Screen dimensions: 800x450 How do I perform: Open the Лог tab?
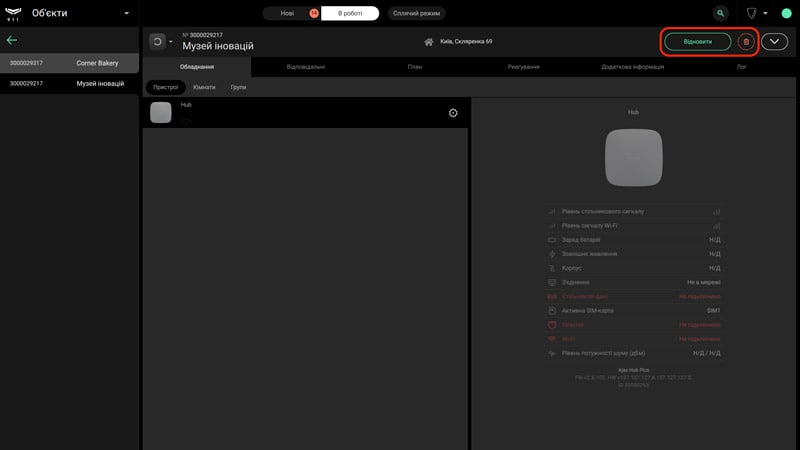click(741, 67)
